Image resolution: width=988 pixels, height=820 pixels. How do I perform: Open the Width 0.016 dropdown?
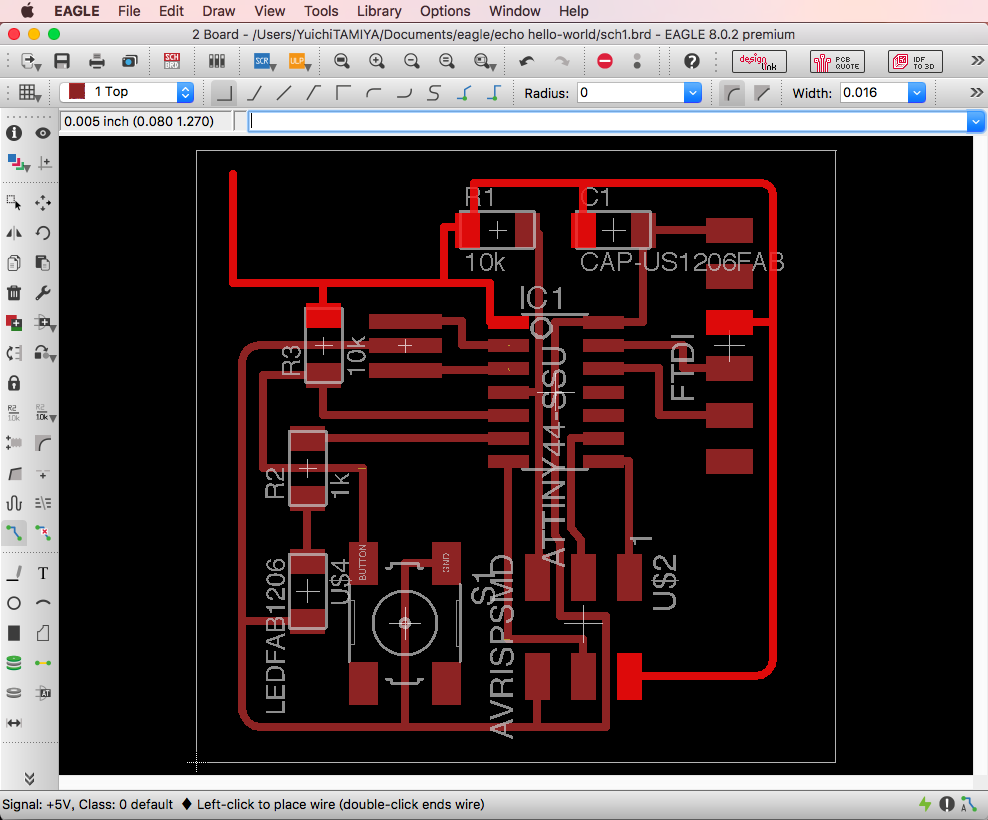pyautogui.click(x=917, y=93)
